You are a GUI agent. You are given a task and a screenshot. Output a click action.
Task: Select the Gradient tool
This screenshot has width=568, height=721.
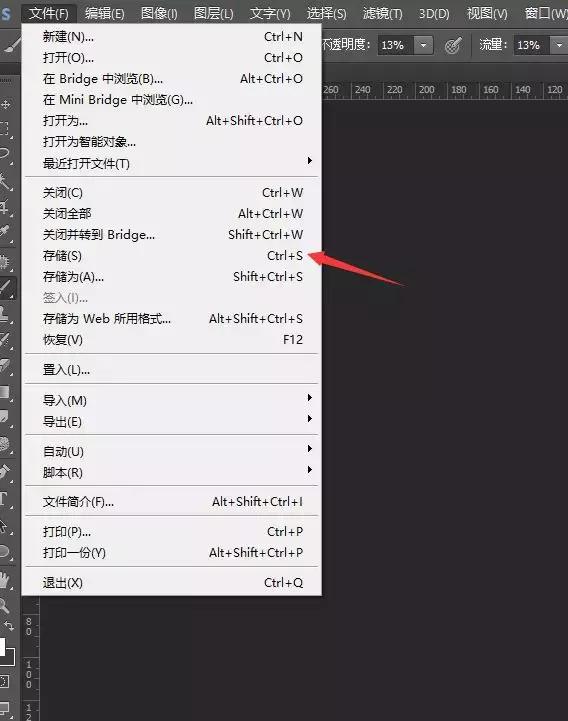coord(6,392)
